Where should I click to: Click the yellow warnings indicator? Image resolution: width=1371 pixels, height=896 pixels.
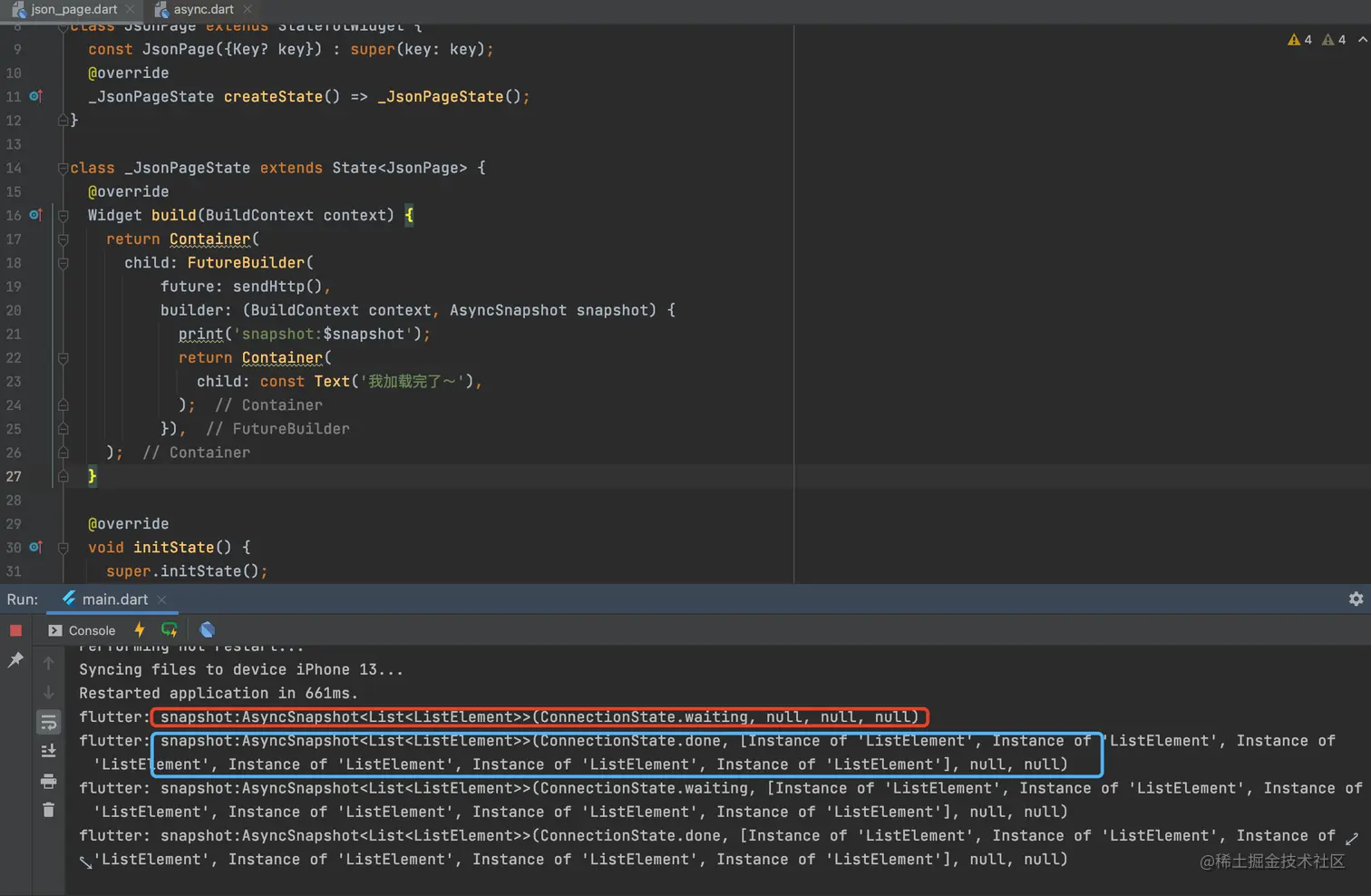pyautogui.click(x=1299, y=39)
